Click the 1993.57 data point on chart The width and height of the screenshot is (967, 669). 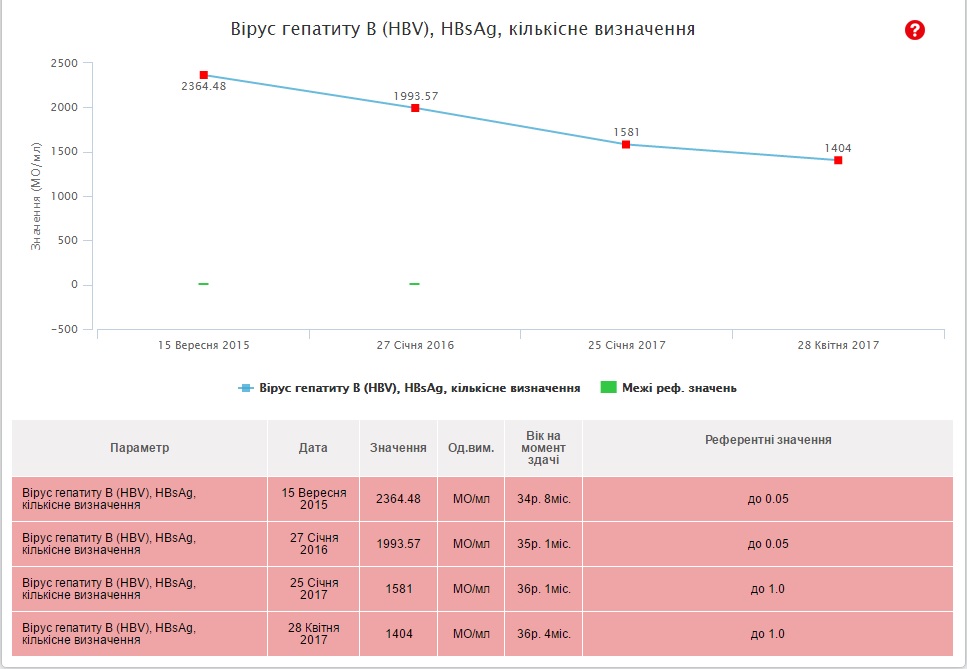pos(415,108)
